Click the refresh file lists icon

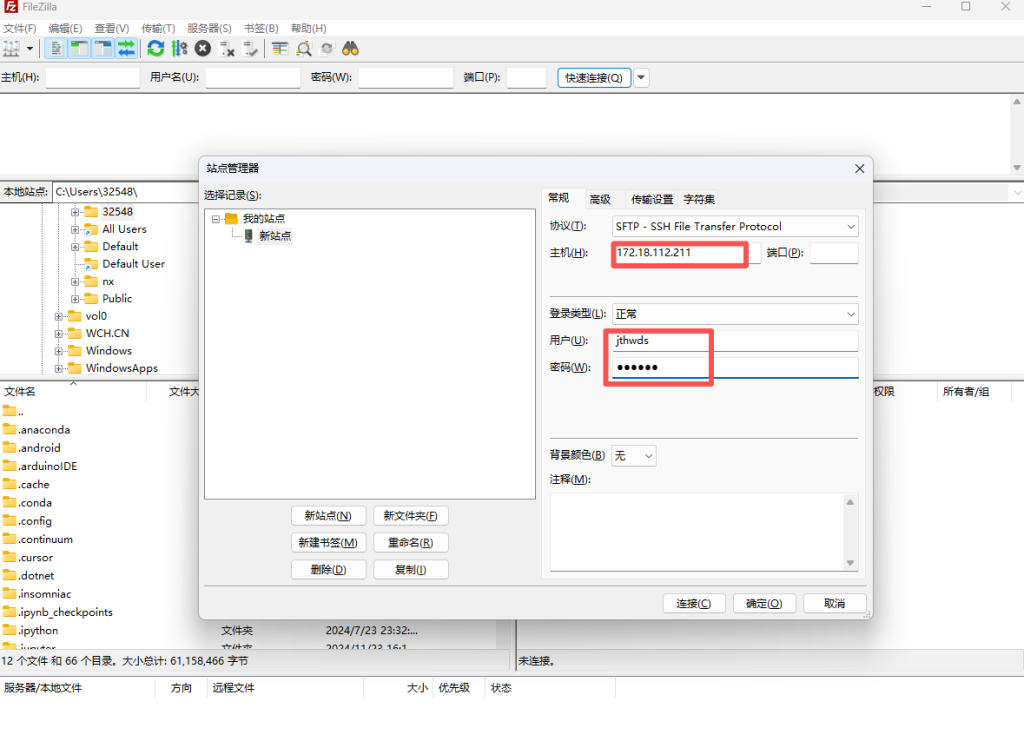(x=155, y=48)
